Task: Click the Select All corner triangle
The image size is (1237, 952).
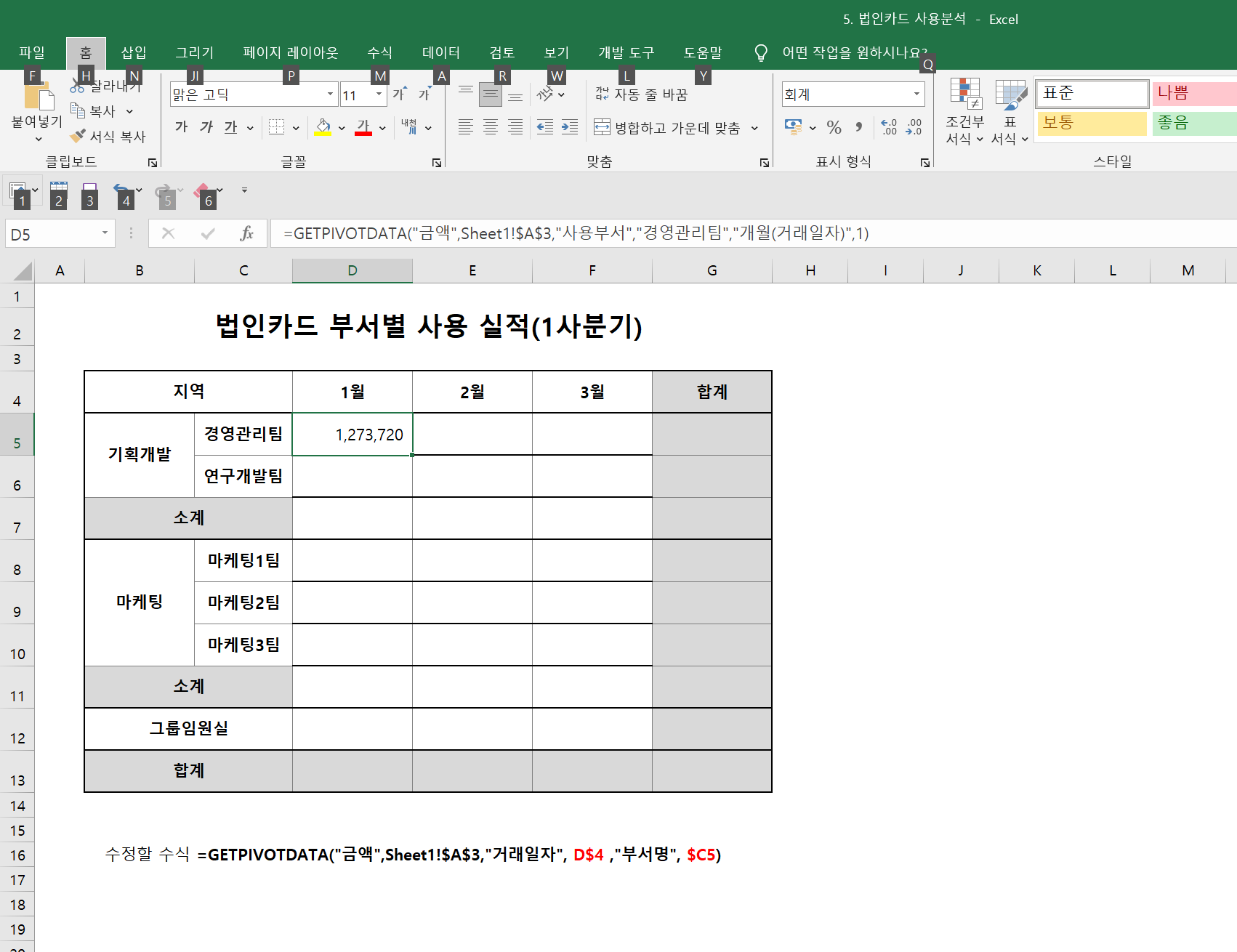Action: pyautogui.click(x=23, y=271)
